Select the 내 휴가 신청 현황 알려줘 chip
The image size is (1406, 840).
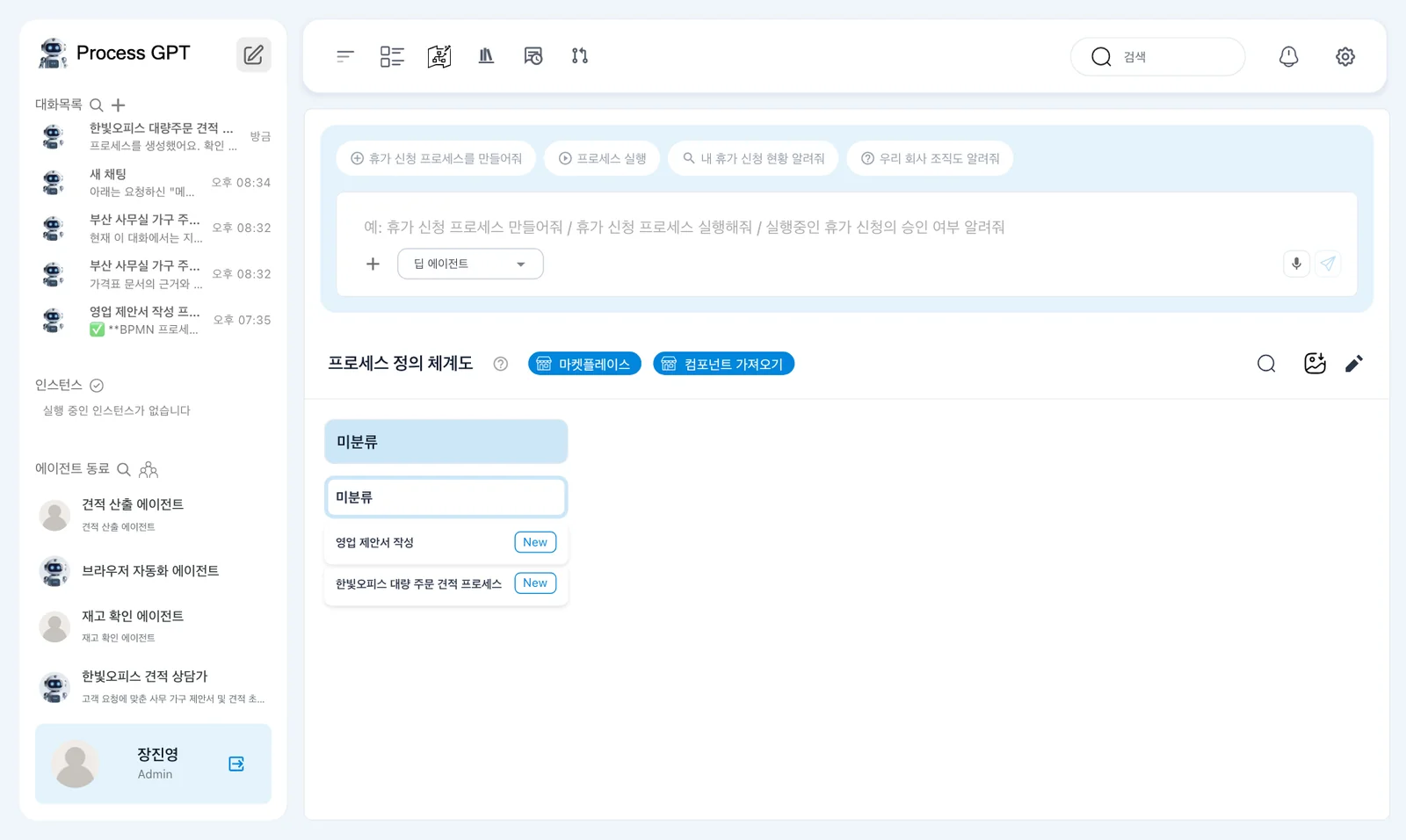(x=753, y=159)
